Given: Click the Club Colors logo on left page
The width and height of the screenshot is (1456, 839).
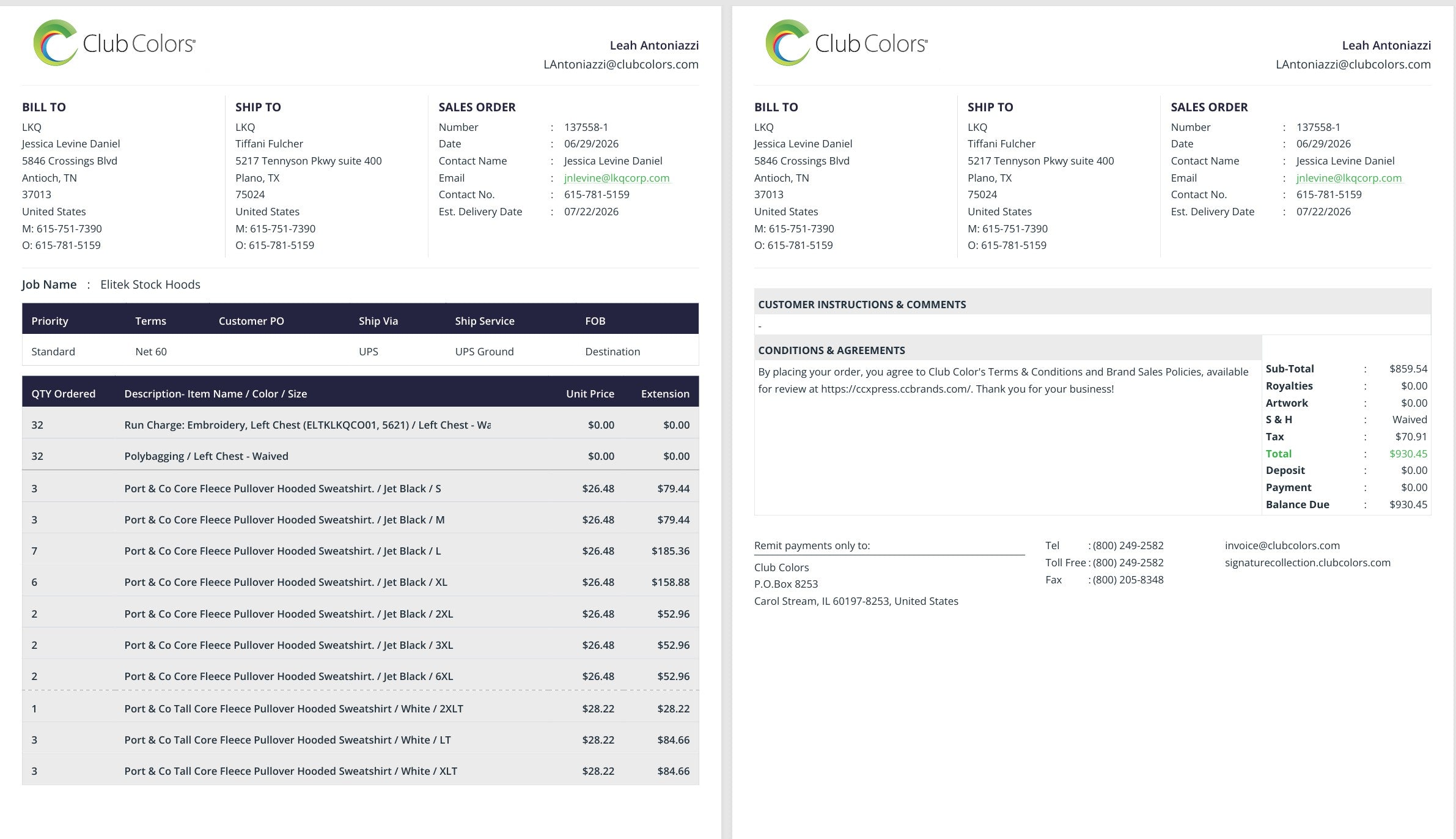Looking at the screenshot, I should (114, 43).
